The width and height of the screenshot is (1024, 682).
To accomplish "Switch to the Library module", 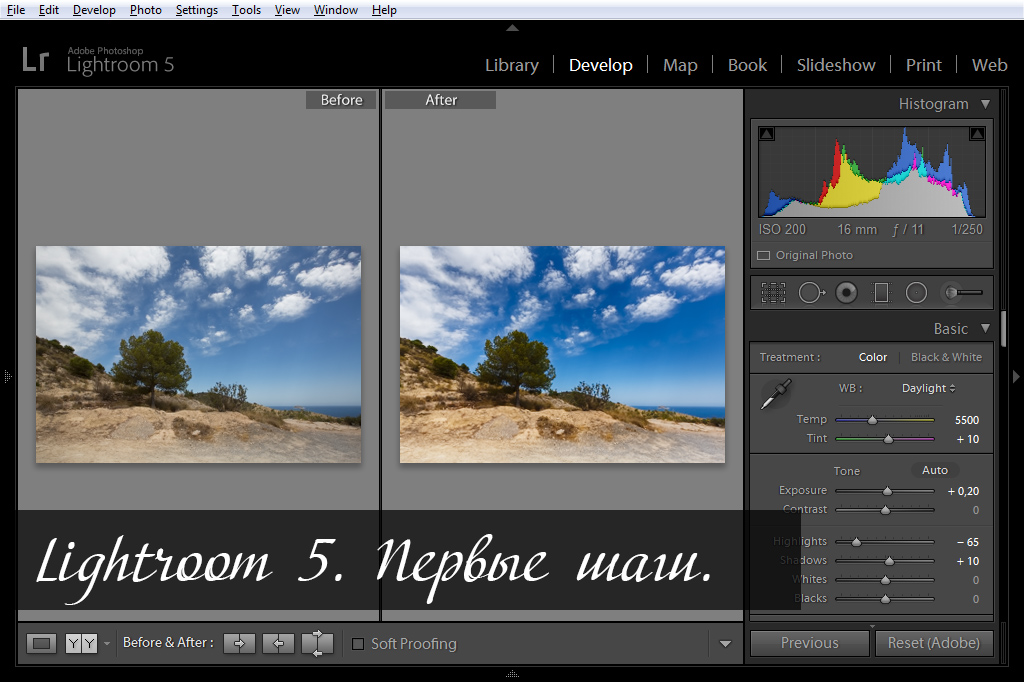I will pyautogui.click(x=511, y=65).
